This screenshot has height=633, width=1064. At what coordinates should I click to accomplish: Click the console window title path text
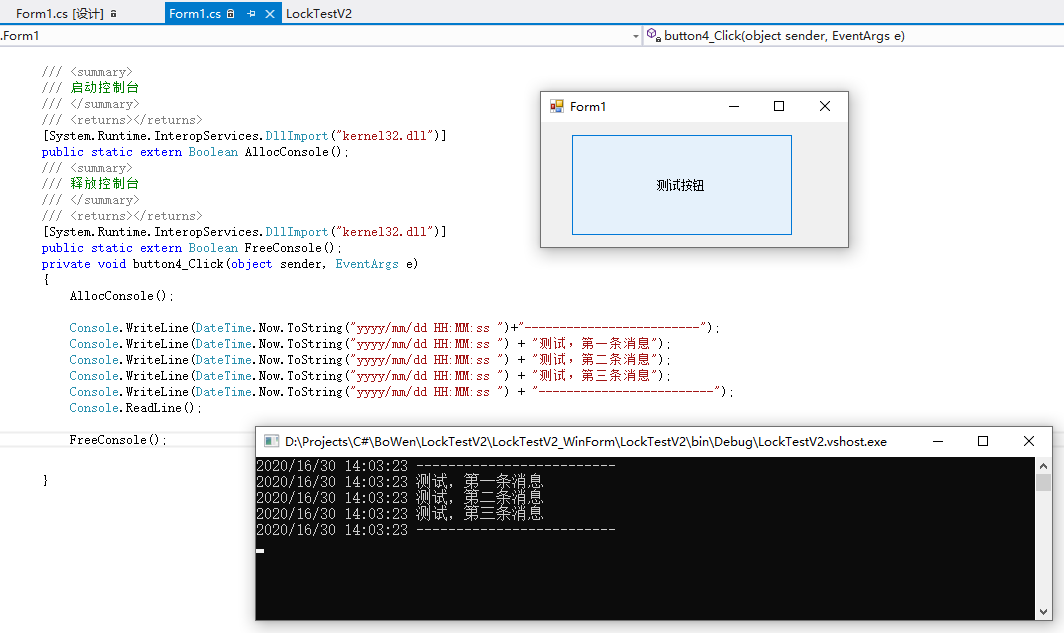(586, 442)
